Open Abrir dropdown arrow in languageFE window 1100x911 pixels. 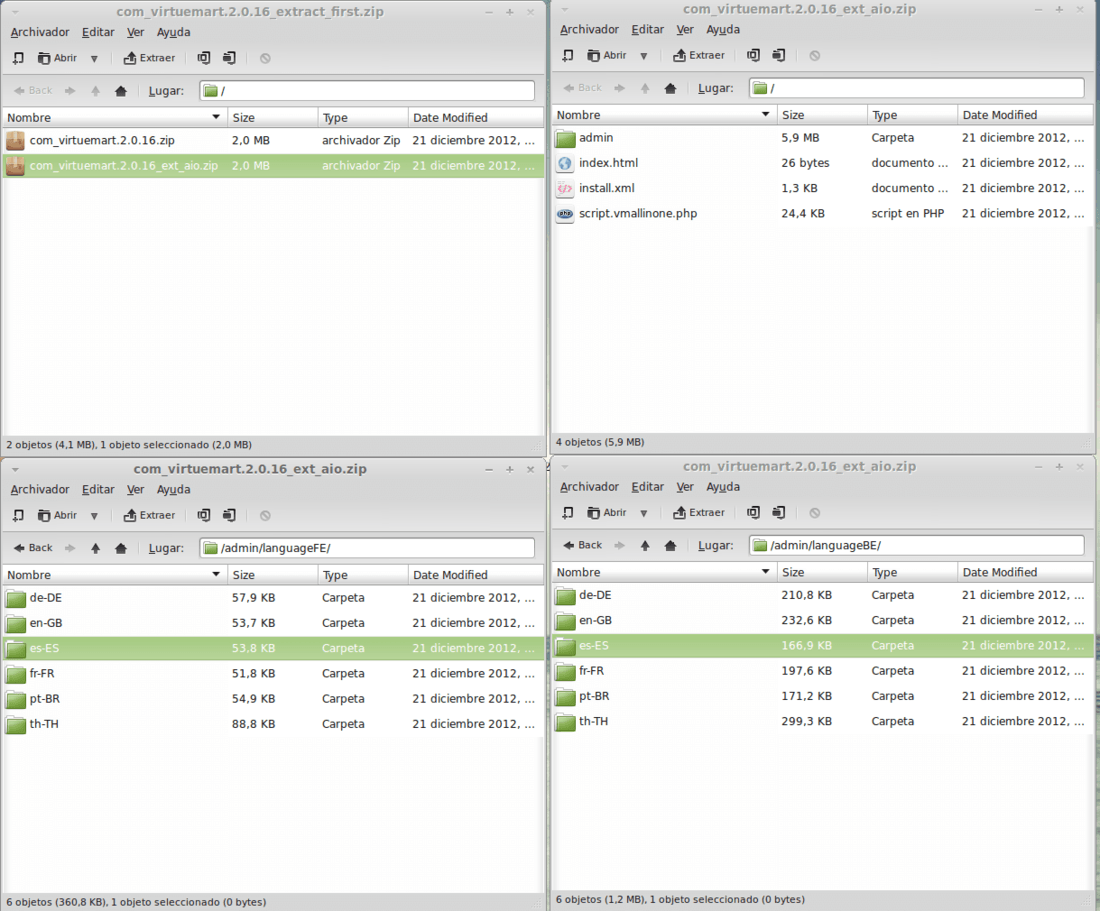(x=94, y=516)
